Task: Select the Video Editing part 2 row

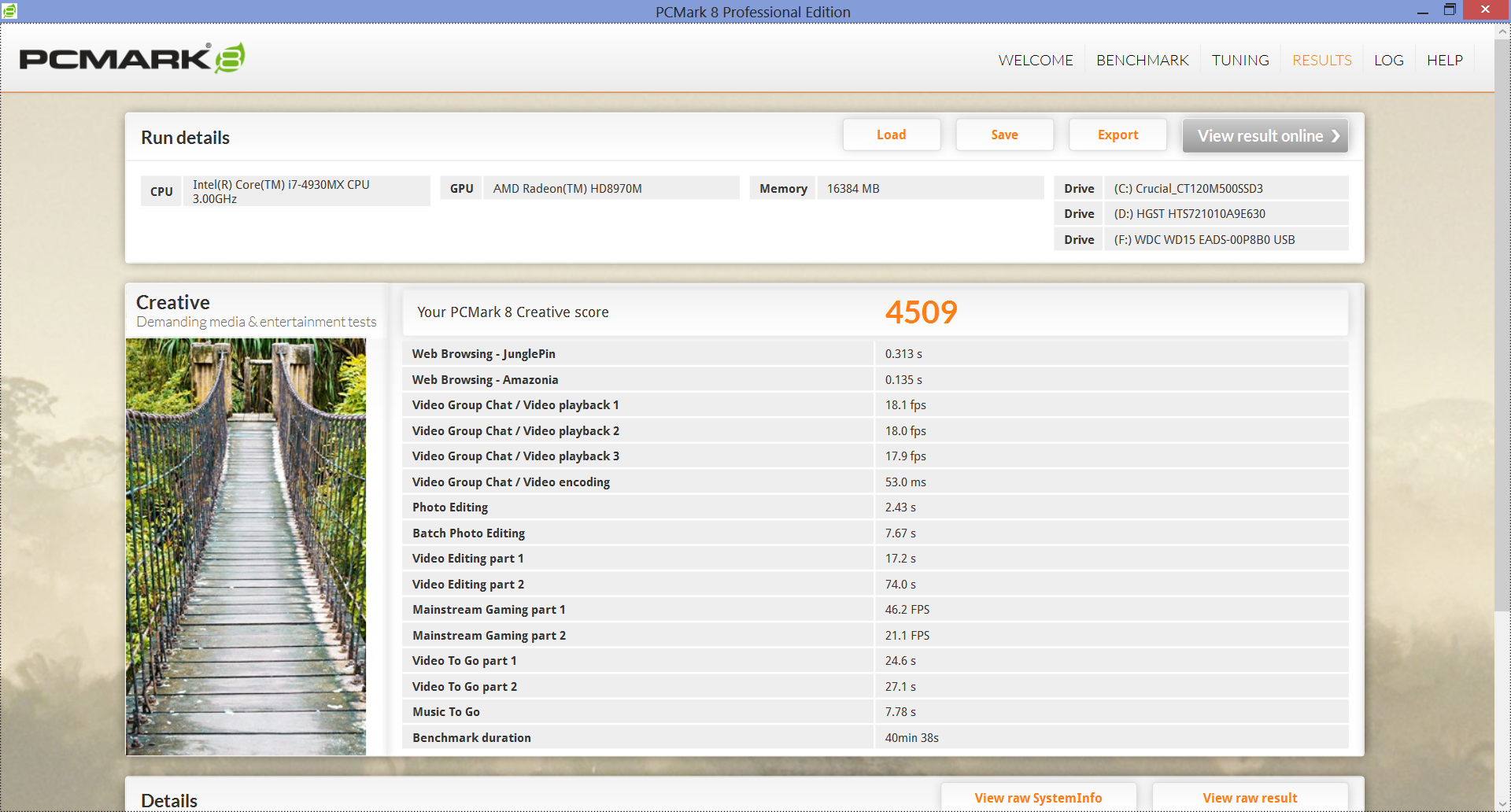Action: 875,584
